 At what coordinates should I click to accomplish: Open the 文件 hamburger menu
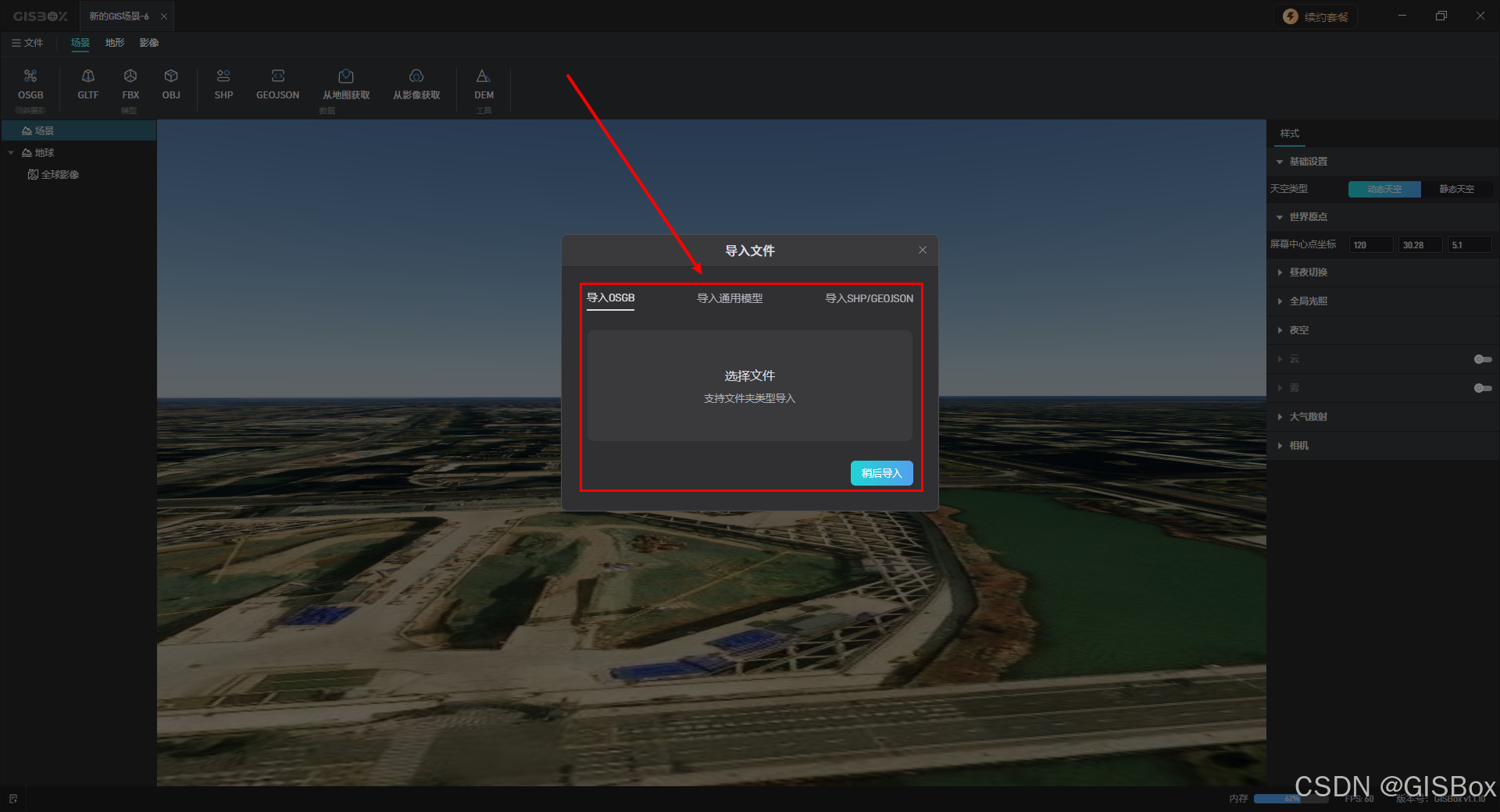pos(27,43)
